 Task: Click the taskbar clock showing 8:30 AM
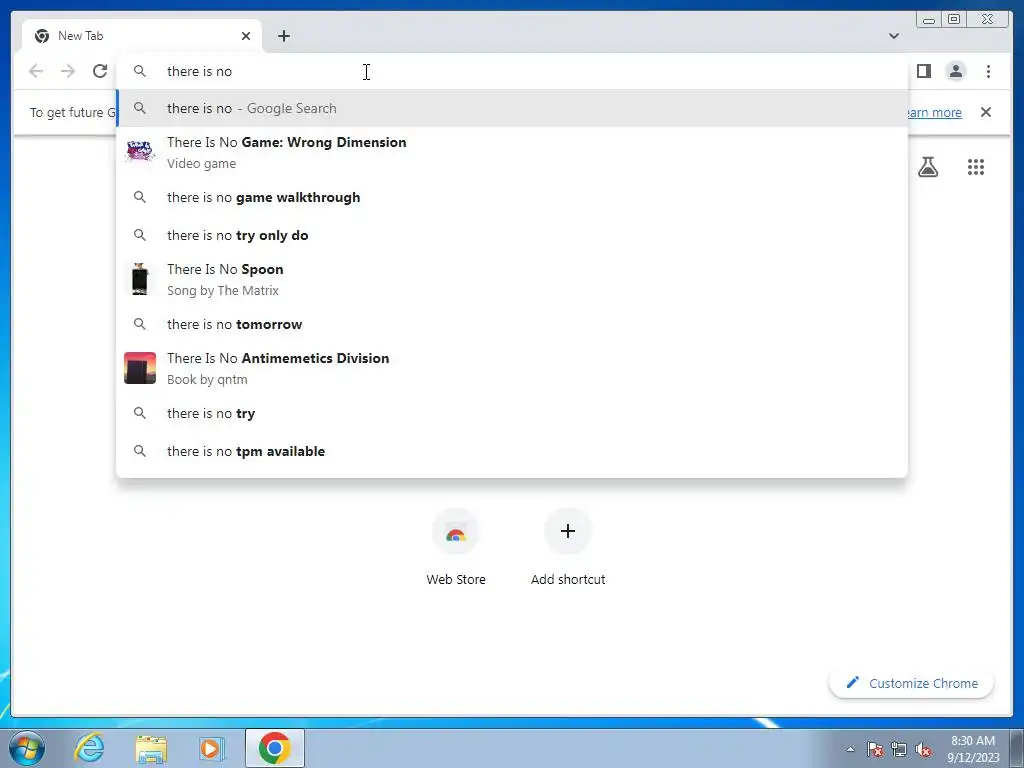(x=973, y=748)
